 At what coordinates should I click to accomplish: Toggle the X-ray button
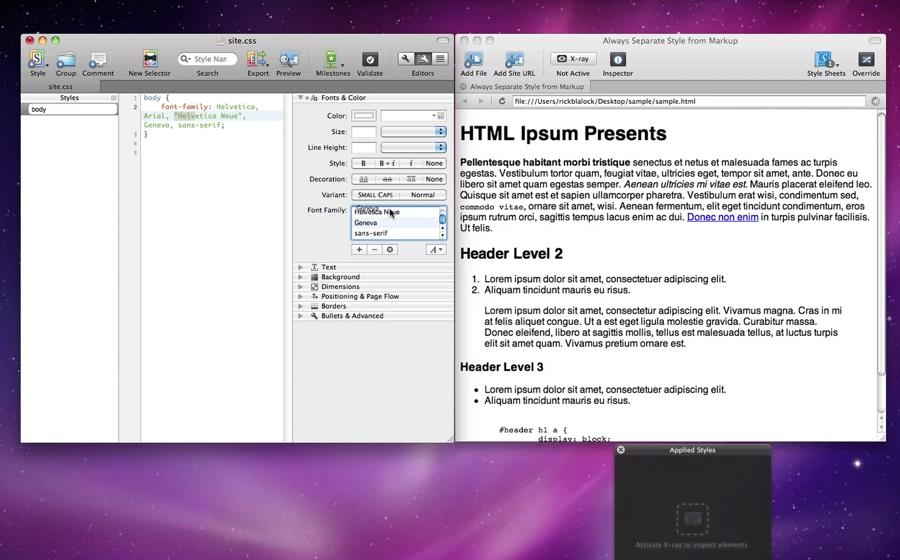pos(573,59)
